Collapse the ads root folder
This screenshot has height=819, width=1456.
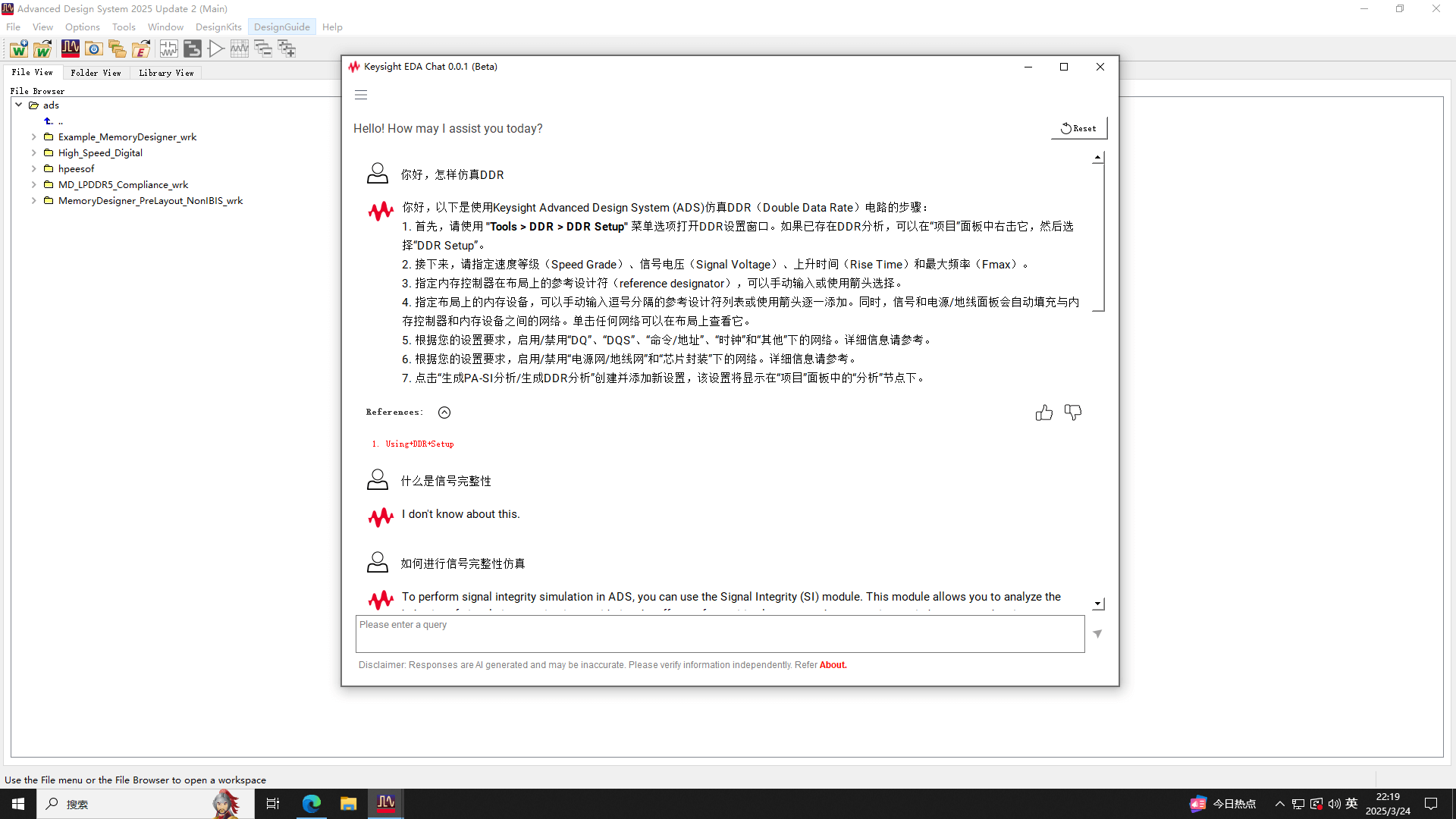point(19,105)
